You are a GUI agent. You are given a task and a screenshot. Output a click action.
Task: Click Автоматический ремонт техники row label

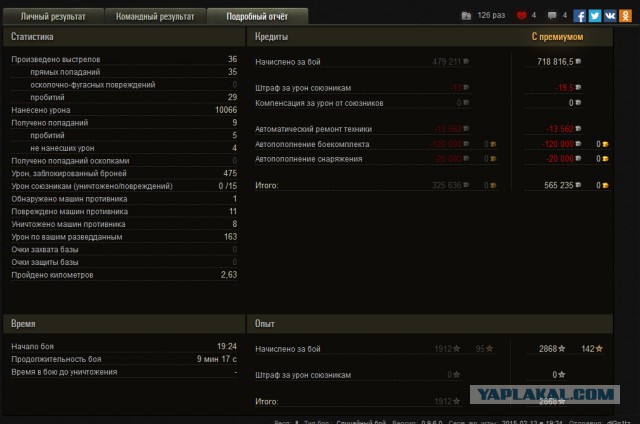(313, 129)
